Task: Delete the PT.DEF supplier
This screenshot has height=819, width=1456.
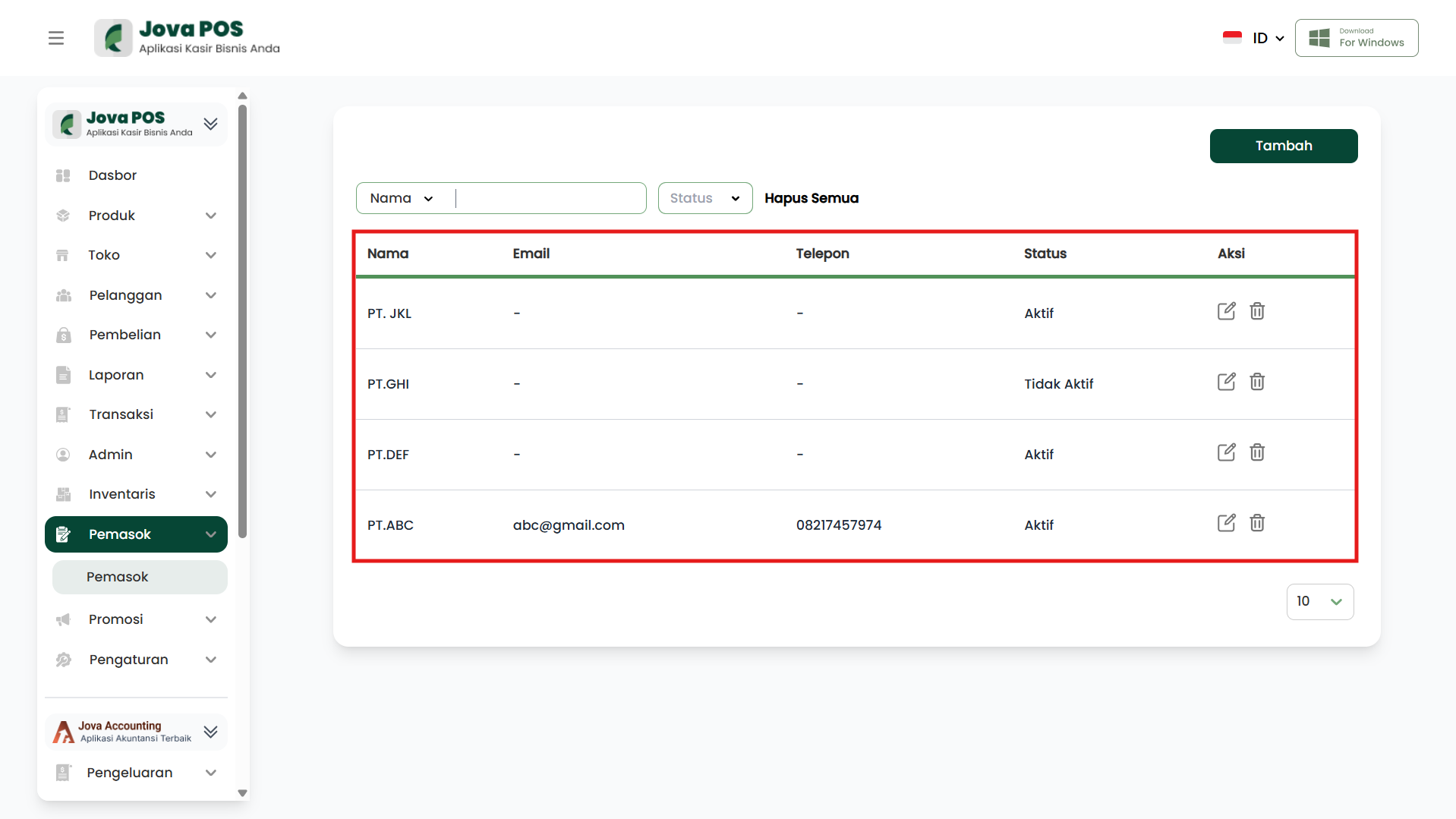Action: (1257, 453)
